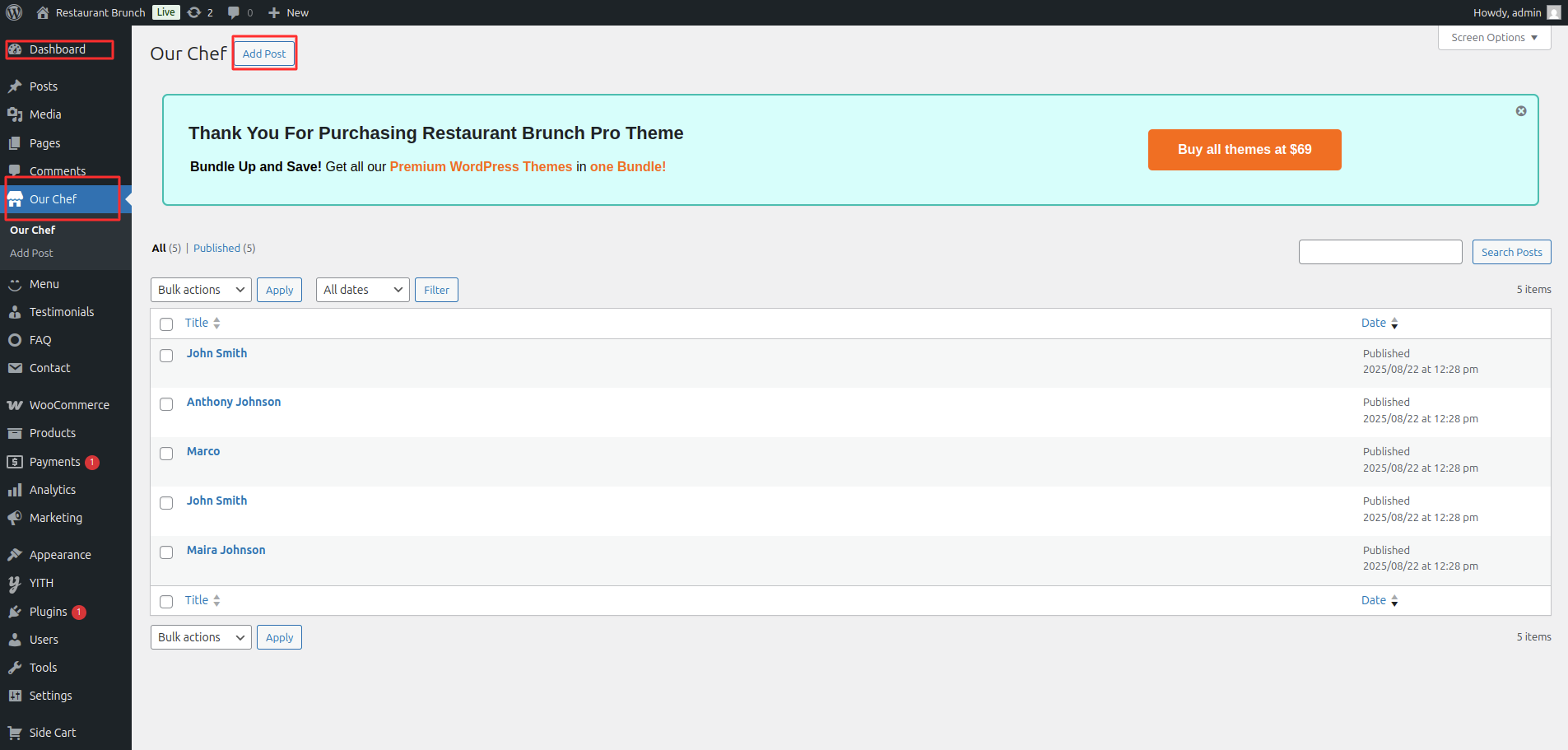This screenshot has height=750, width=1568.
Task: Click the bottom Apply button
Action: pyautogui.click(x=279, y=637)
